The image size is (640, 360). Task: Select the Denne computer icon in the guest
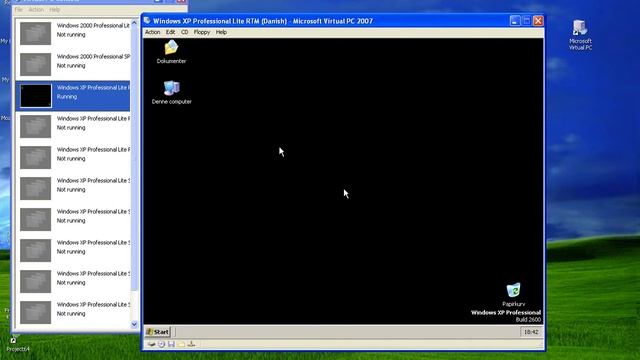(x=171, y=93)
